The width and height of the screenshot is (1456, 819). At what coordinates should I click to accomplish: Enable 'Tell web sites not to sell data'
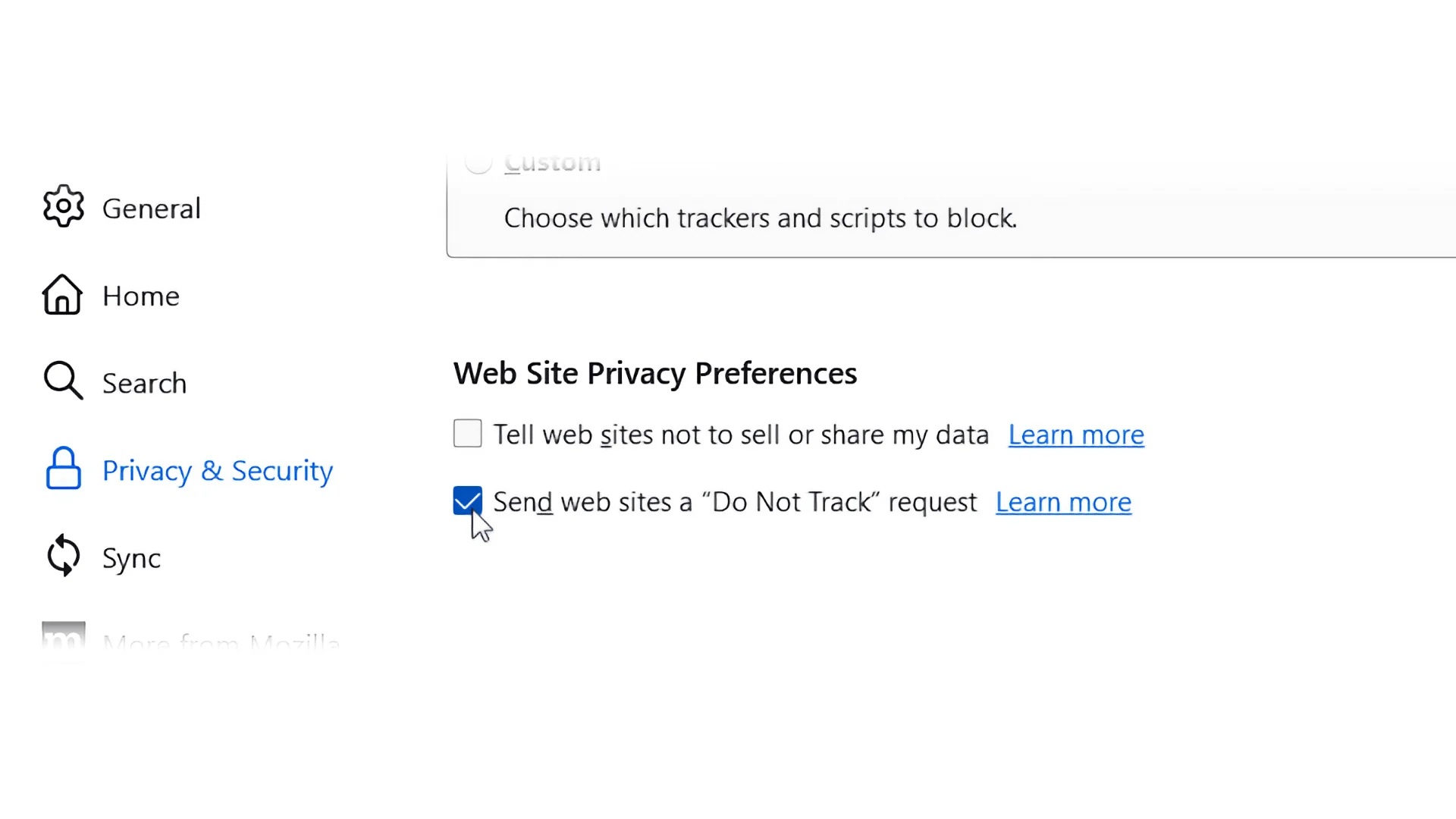(467, 434)
